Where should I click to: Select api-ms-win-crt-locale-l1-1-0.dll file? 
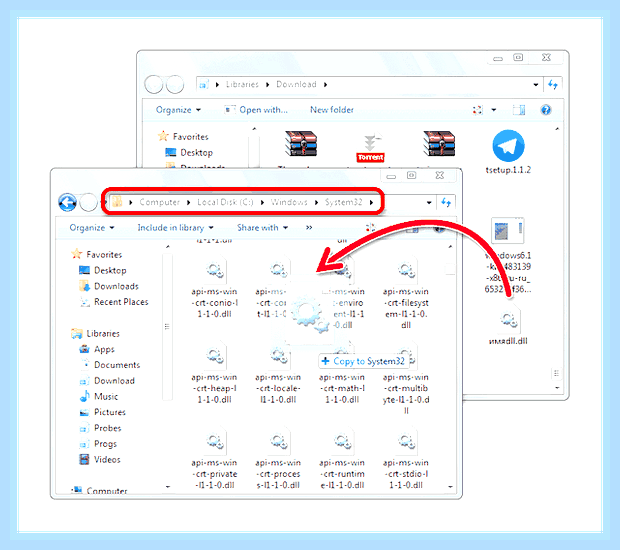[x=278, y=374]
